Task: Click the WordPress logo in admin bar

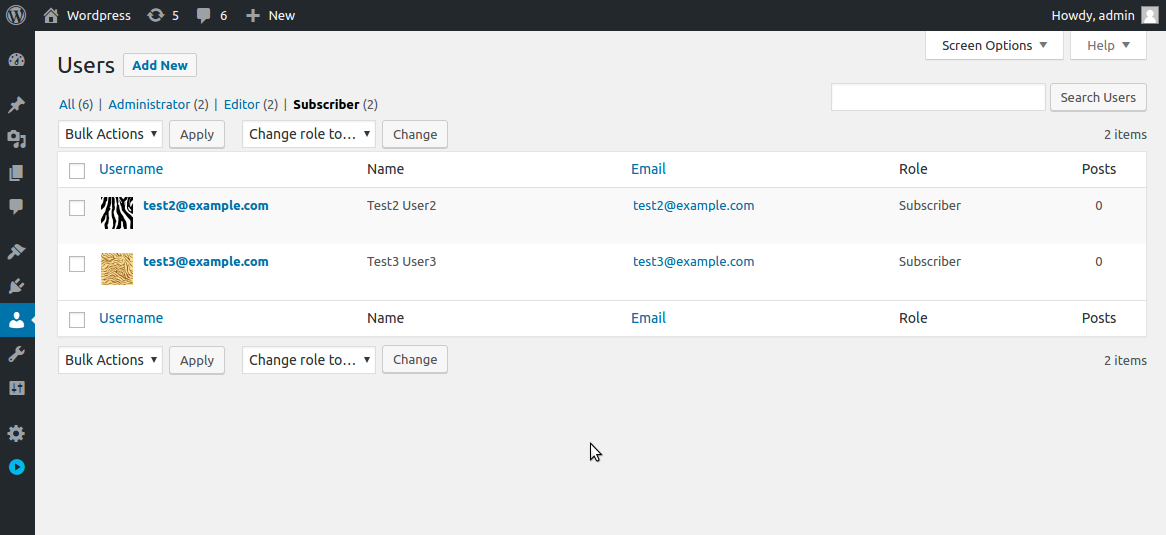Action: point(16,15)
